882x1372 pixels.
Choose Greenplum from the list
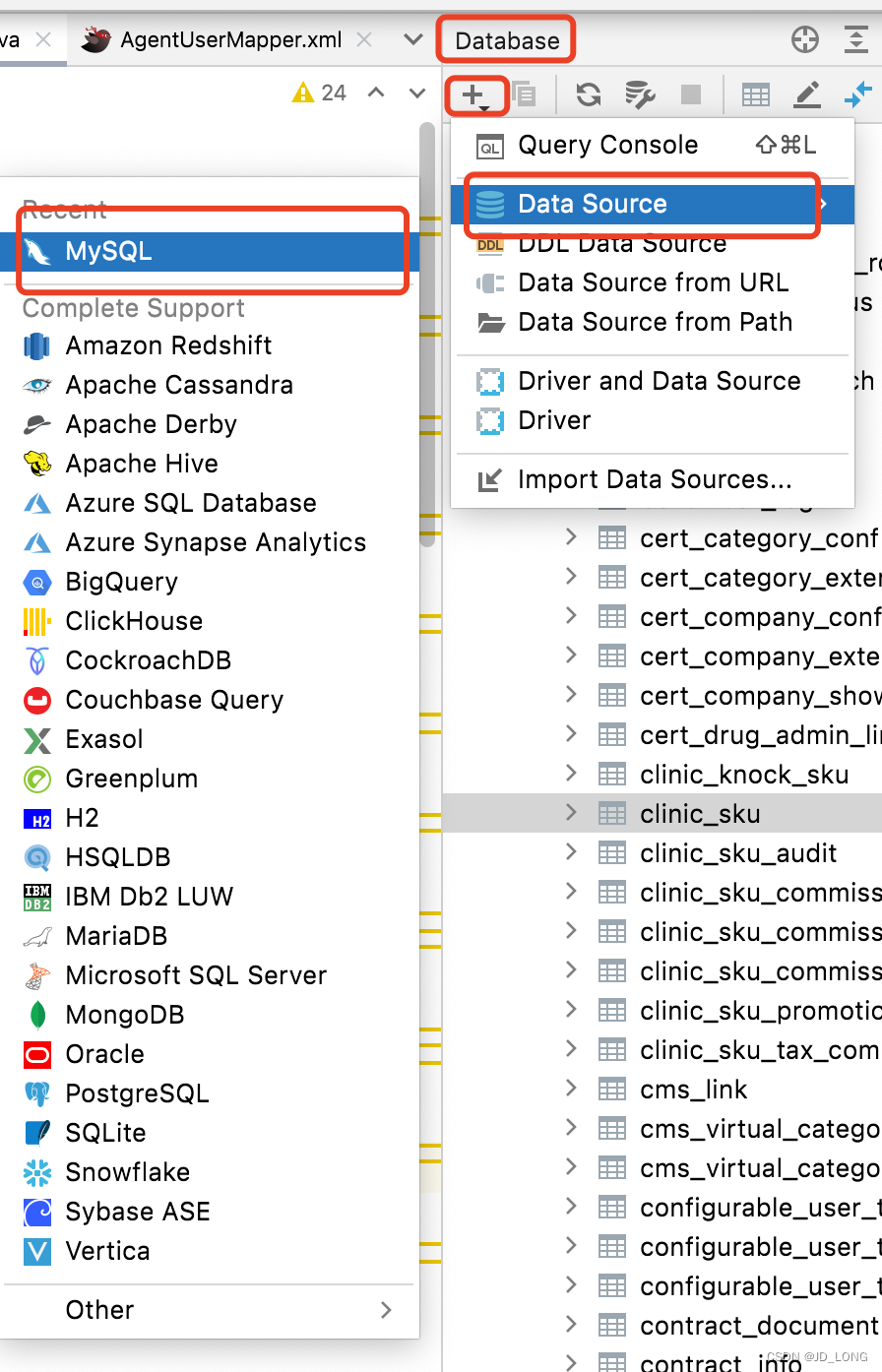(210, 779)
